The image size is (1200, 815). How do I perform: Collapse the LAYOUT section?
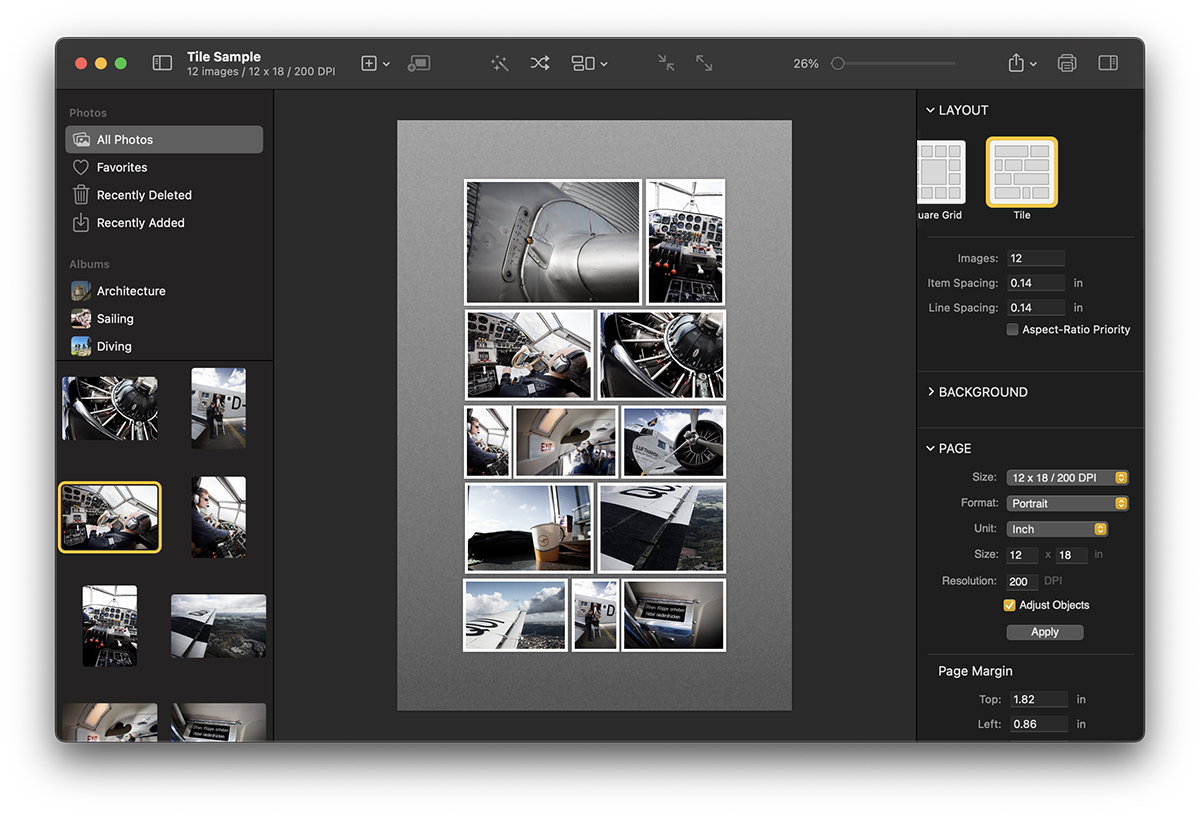(930, 110)
